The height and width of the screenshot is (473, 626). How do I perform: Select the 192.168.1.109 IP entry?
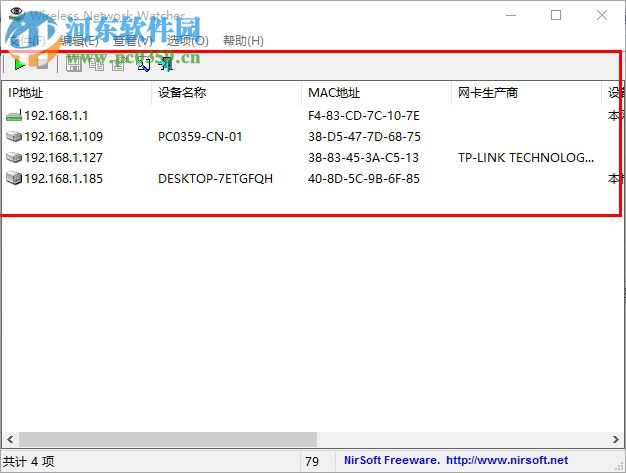63,137
